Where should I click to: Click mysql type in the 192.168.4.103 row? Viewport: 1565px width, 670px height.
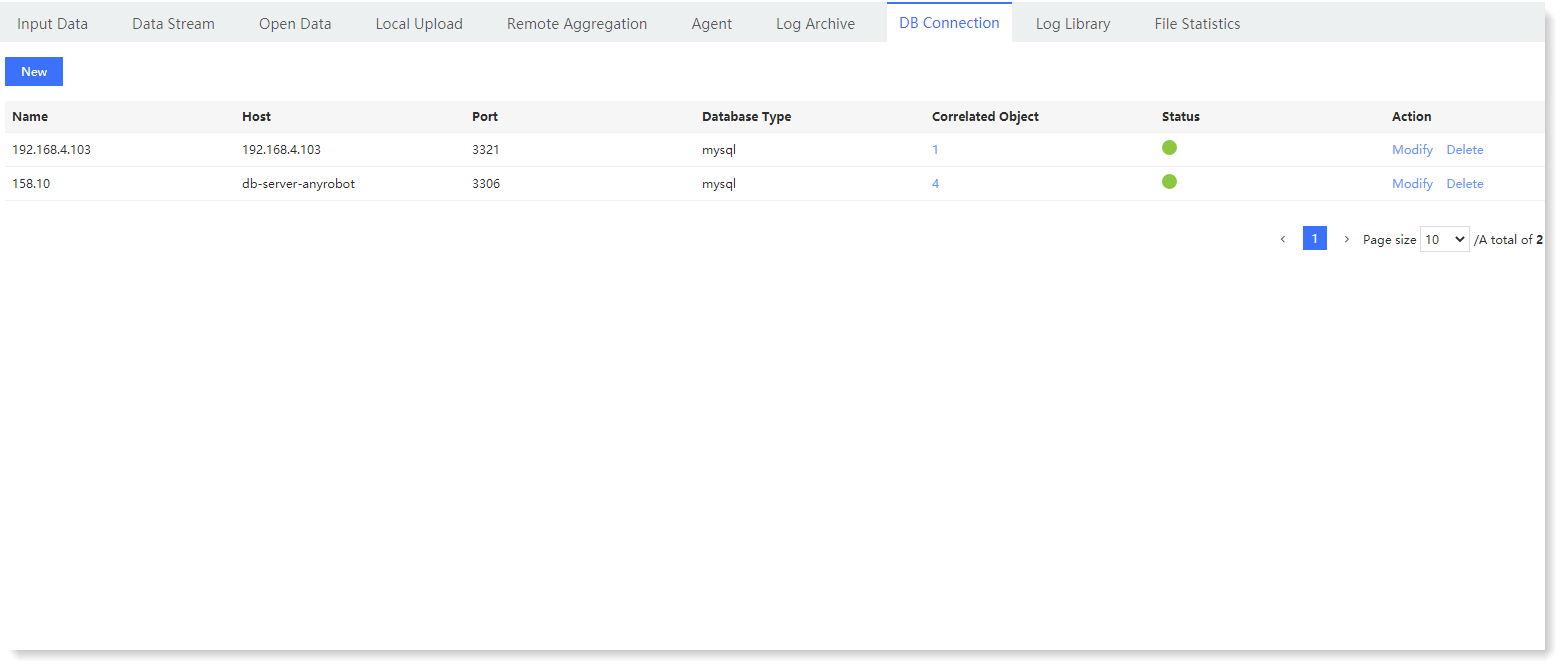719,150
